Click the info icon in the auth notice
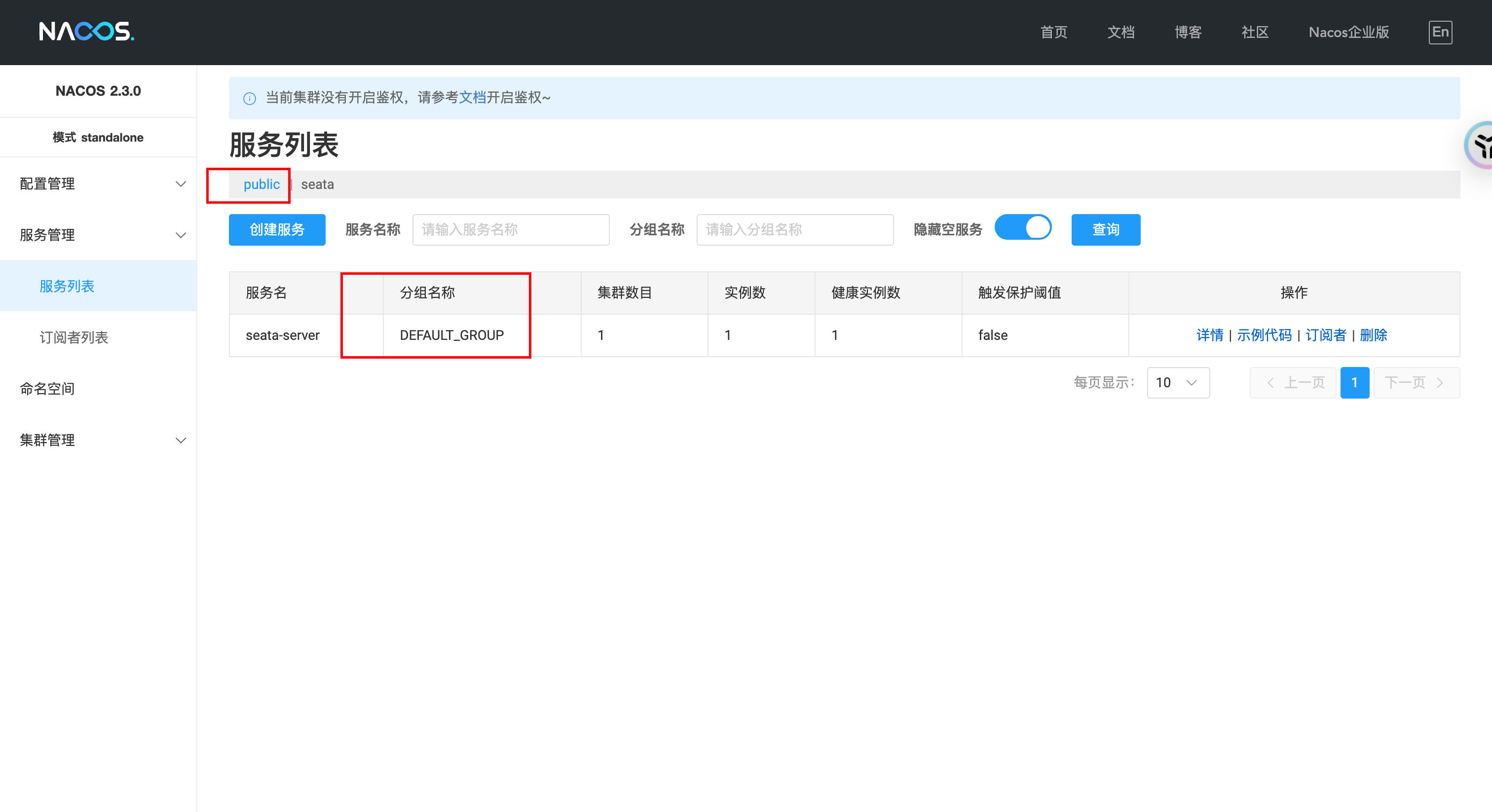The height and width of the screenshot is (812, 1492). coord(250,99)
